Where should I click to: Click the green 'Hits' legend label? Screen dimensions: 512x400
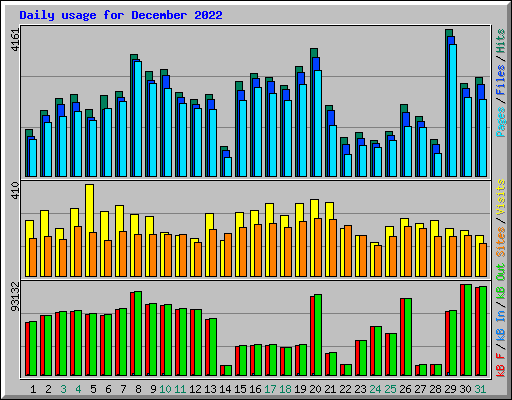pyautogui.click(x=500, y=41)
